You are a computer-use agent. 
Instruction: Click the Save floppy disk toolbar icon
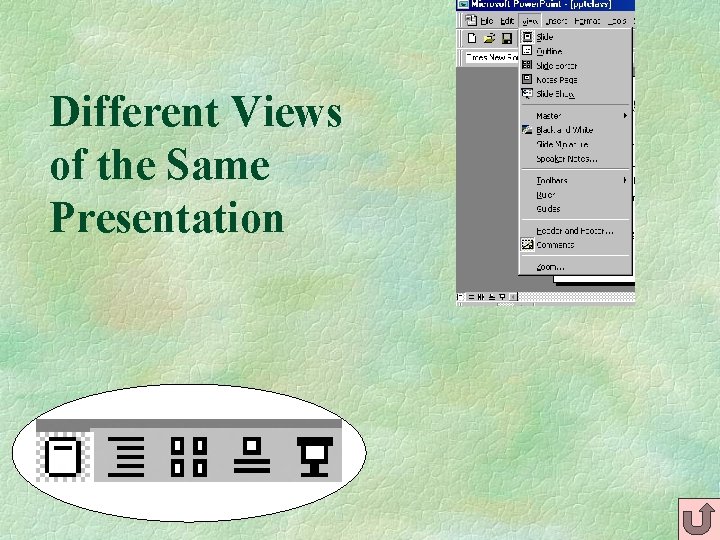point(507,38)
